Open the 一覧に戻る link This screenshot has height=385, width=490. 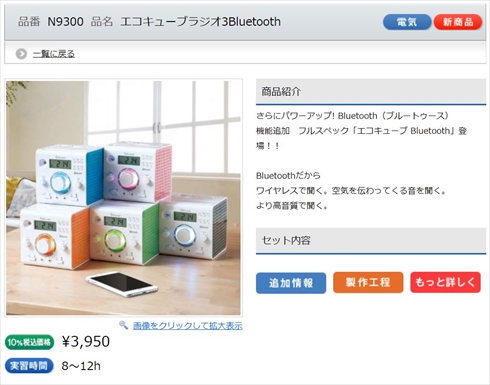[53, 54]
